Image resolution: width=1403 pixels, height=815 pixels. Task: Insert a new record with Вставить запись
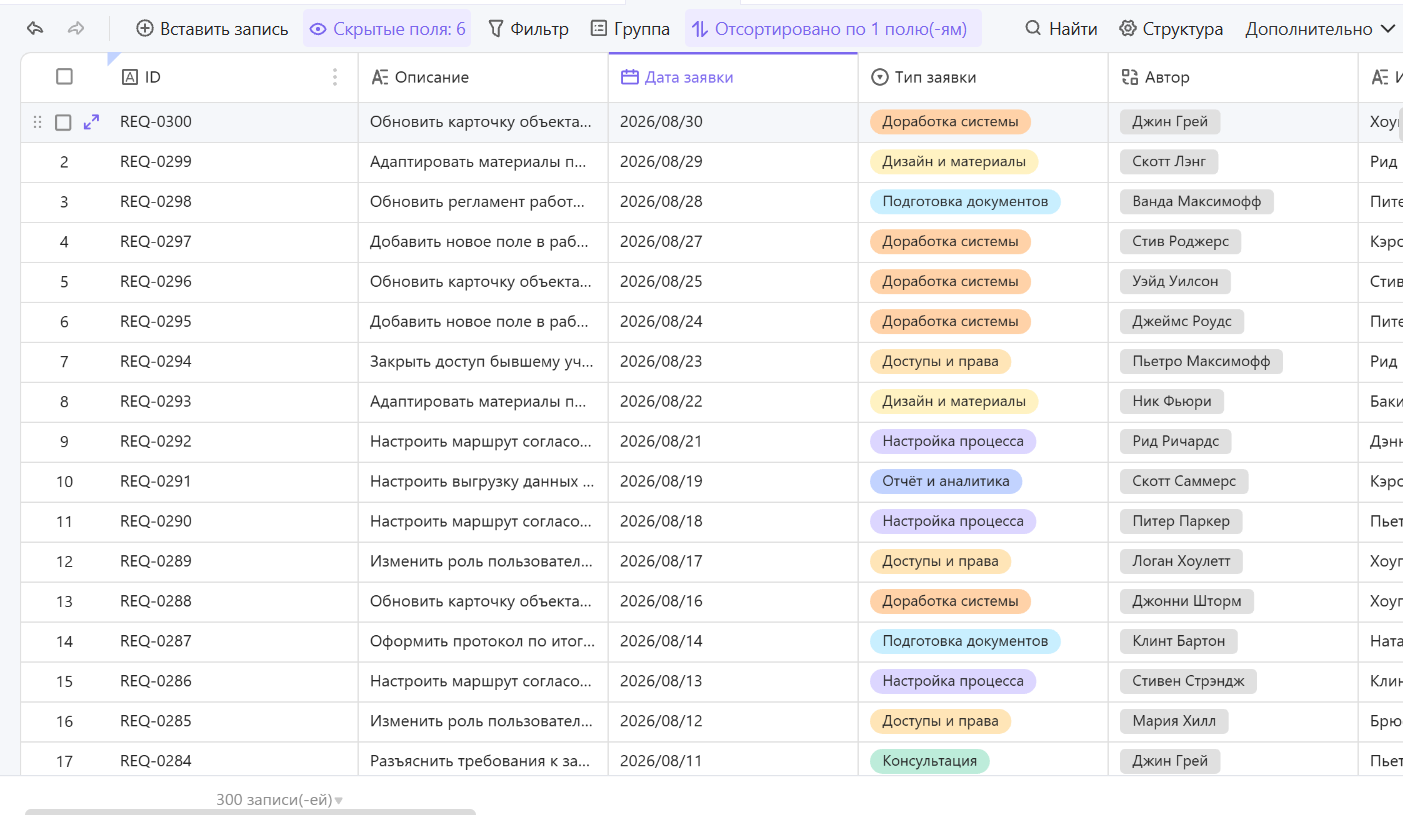pyautogui.click(x=212, y=29)
